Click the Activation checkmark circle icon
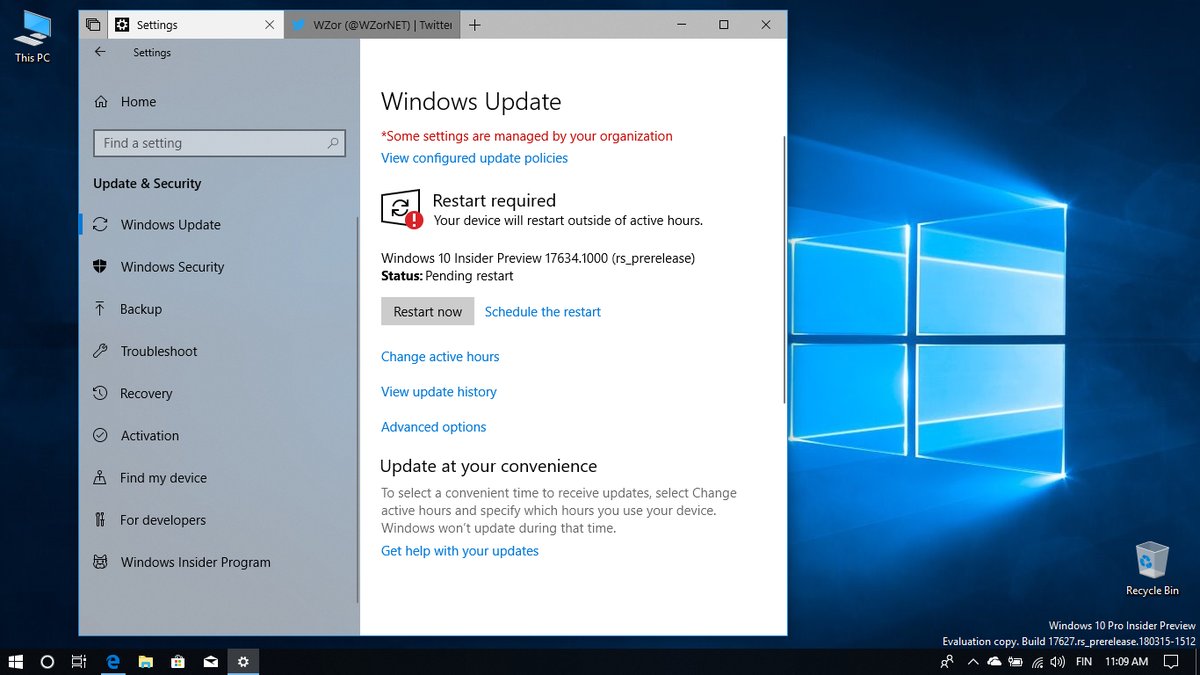Screen dimensions: 1200x675 pos(100,436)
